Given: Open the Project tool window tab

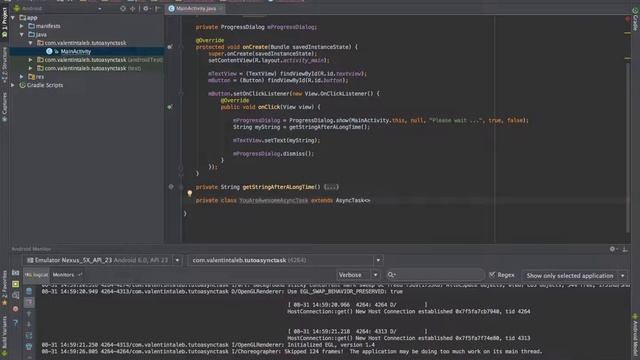Looking at the screenshot, I should tap(4, 22).
